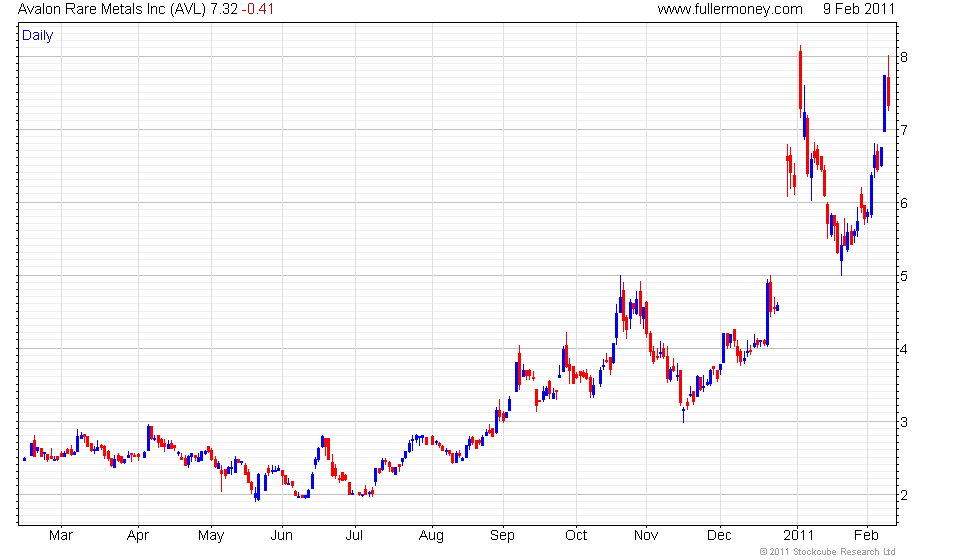The height and width of the screenshot is (560, 980).
Task: Click the 'Mar' x-axis label
Action: 61,536
